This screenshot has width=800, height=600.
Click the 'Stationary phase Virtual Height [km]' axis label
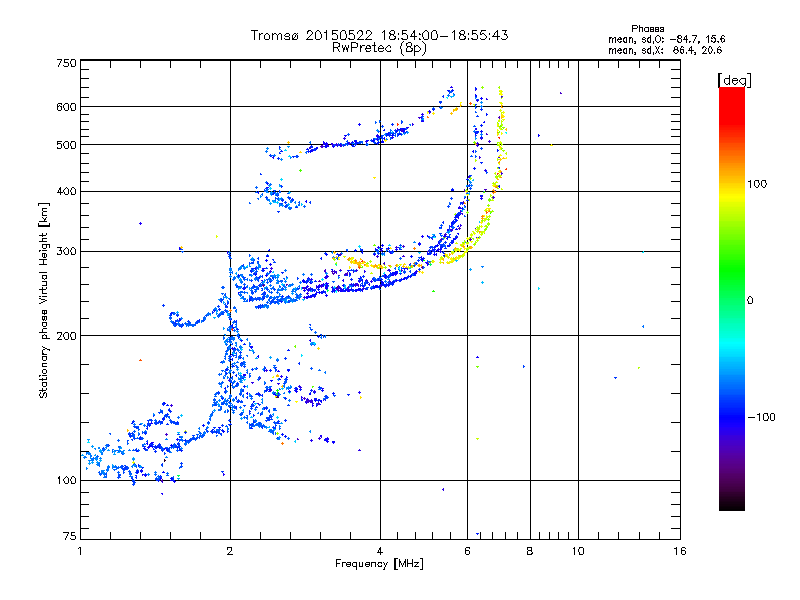(44, 300)
